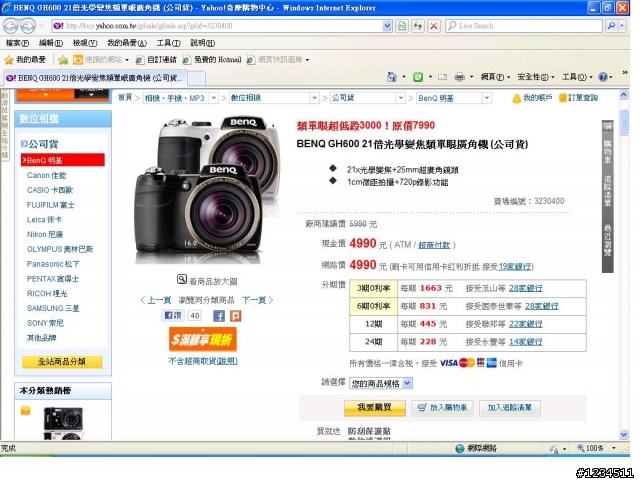Click the compatibility view icon beside address bar
The image size is (640, 481).
coord(402,26)
